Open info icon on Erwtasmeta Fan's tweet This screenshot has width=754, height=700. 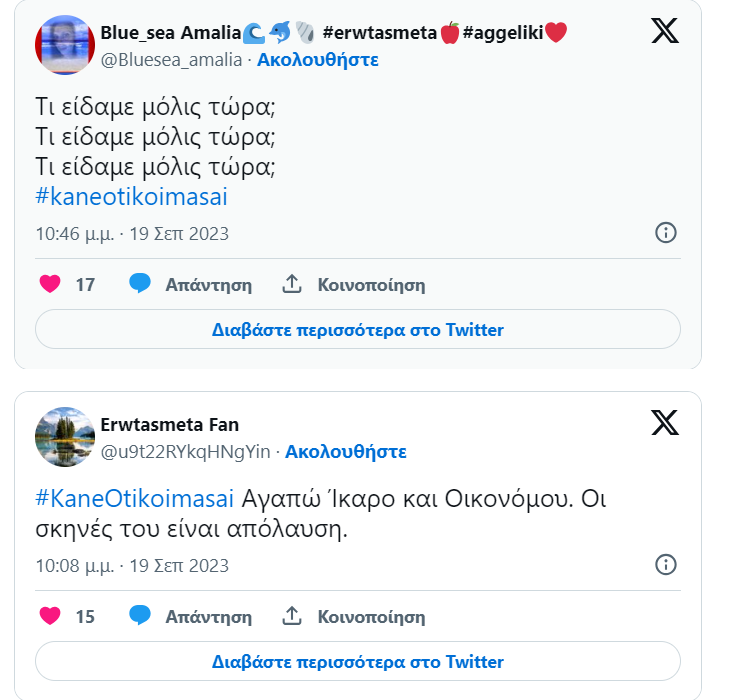[x=665, y=565]
